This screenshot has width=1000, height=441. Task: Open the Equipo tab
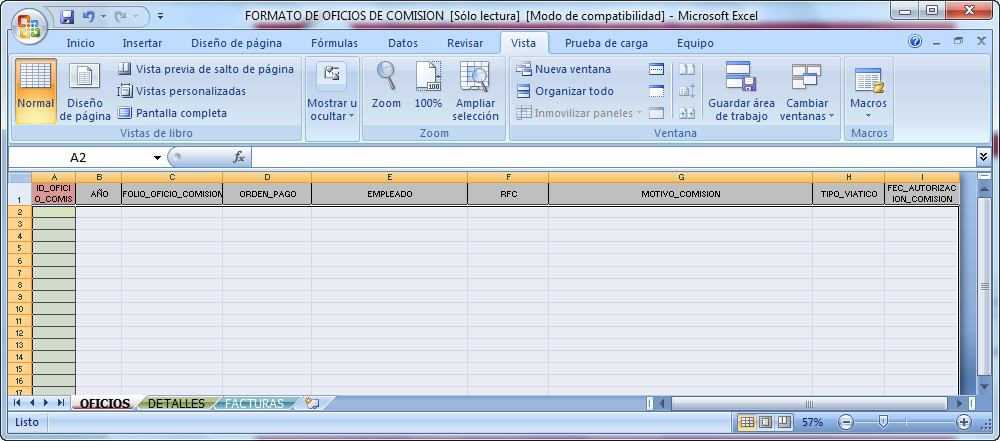click(695, 43)
